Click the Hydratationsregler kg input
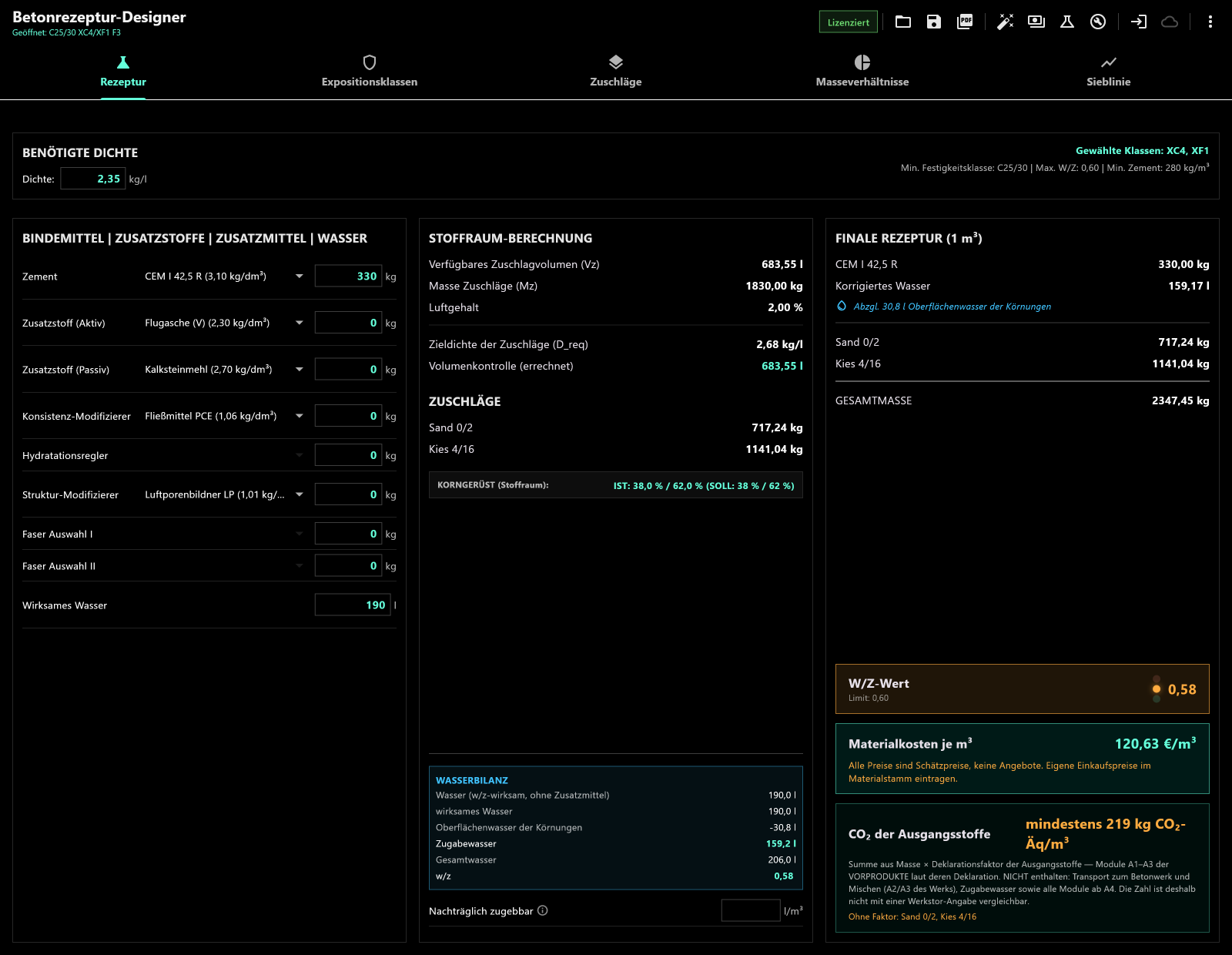The height and width of the screenshot is (955, 1232). 348,455
